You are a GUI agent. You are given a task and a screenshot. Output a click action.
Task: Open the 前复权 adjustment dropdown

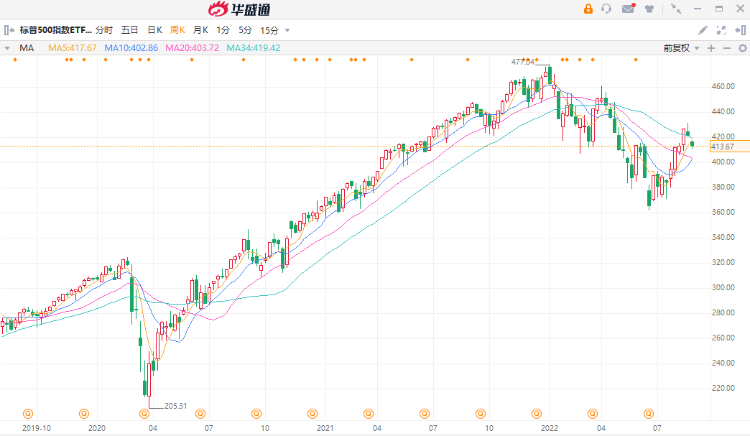point(681,47)
